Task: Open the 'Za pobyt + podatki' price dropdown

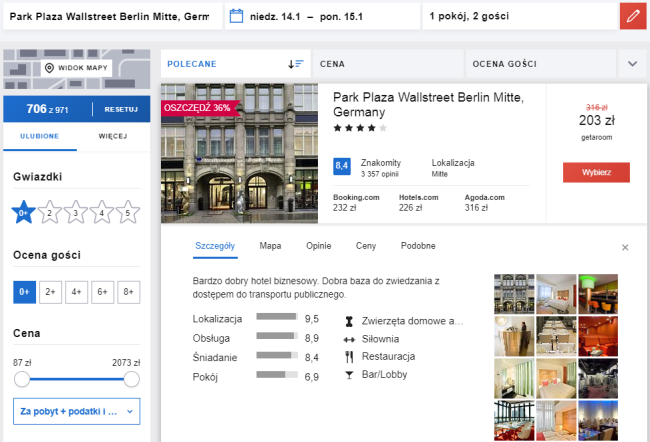Action: pos(76,411)
